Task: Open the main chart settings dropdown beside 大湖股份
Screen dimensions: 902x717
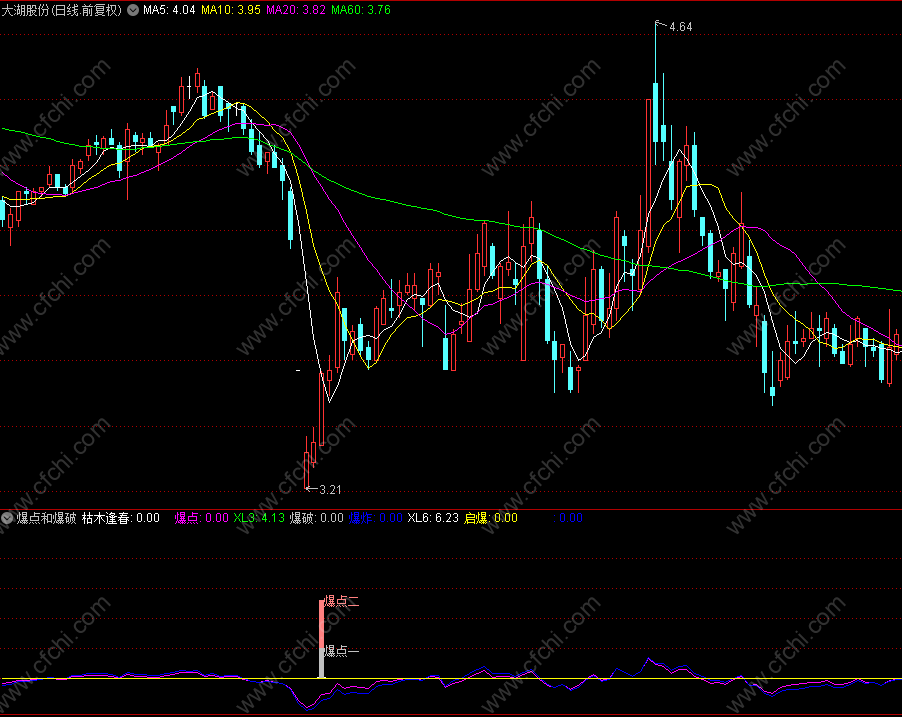Action: point(133,10)
